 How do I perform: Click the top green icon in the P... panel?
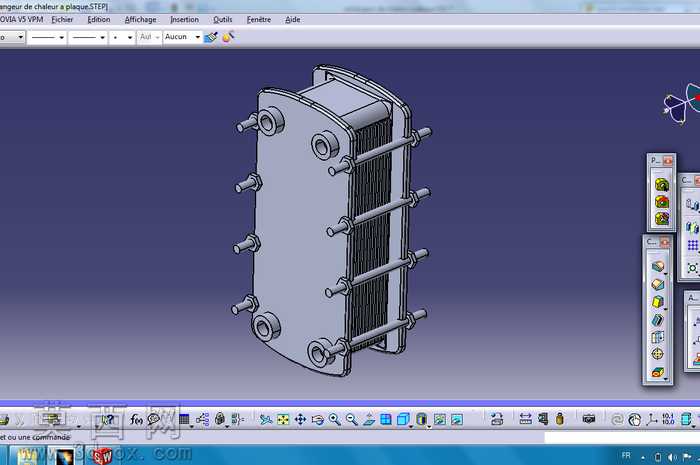[662, 184]
